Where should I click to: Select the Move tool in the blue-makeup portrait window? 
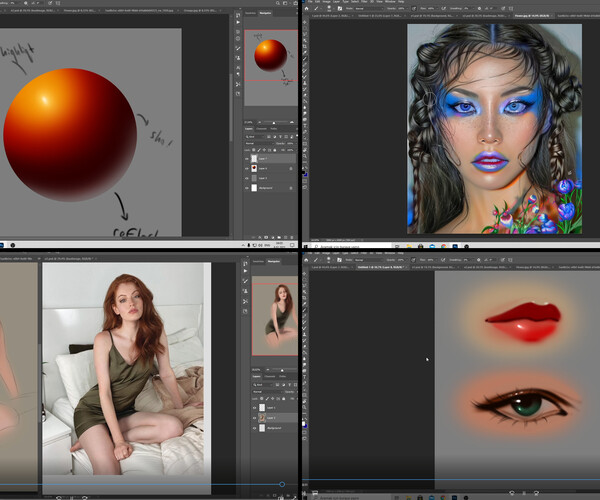pyautogui.click(x=305, y=22)
